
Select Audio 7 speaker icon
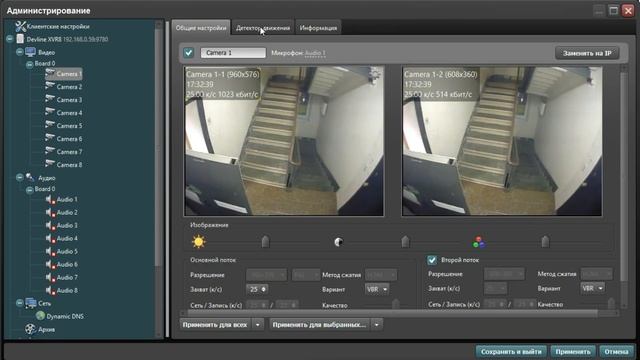[50, 278]
